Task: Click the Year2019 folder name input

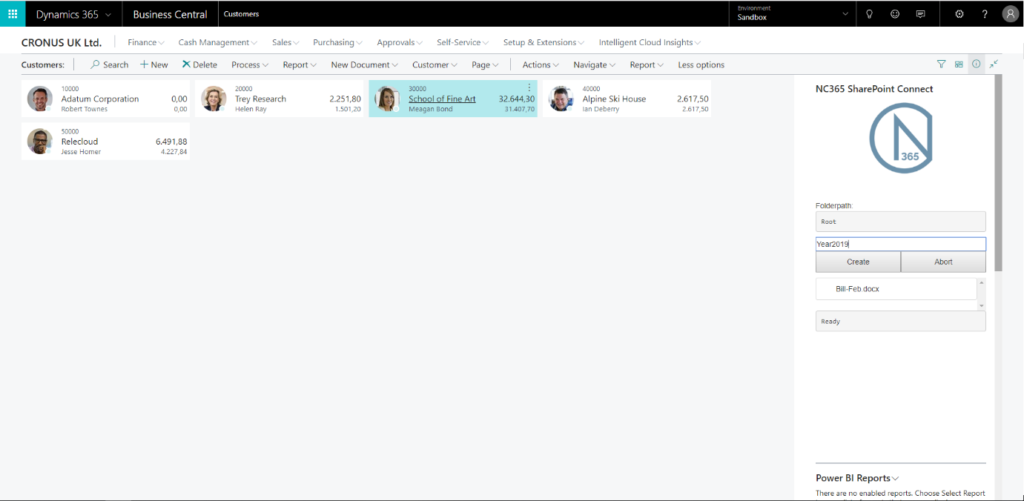Action: [x=901, y=244]
